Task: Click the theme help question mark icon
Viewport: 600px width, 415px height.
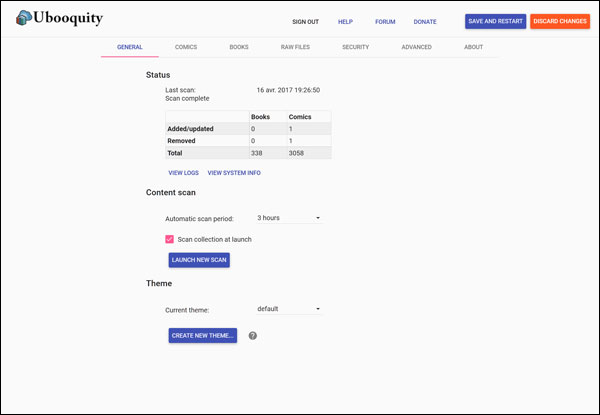Action: click(x=253, y=335)
